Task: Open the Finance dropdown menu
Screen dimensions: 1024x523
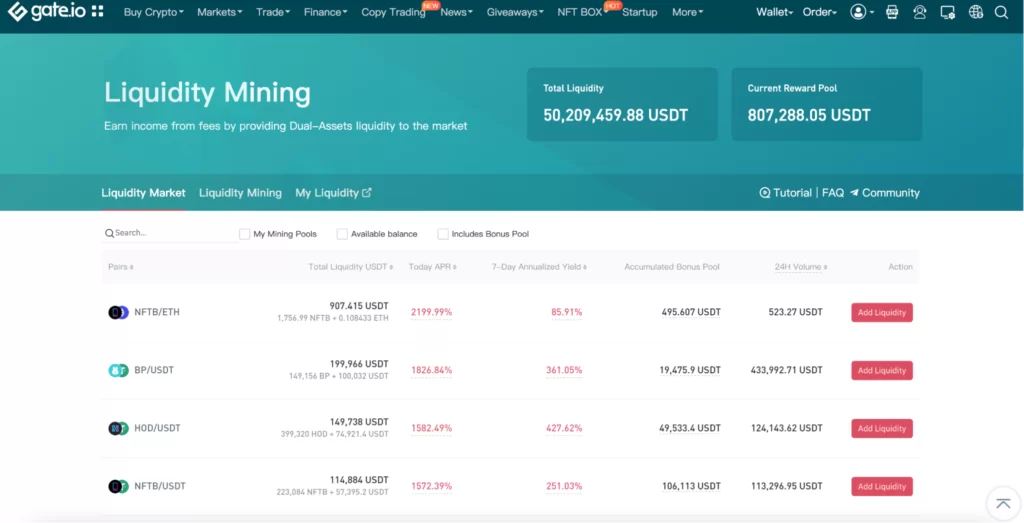Action: click(x=325, y=12)
